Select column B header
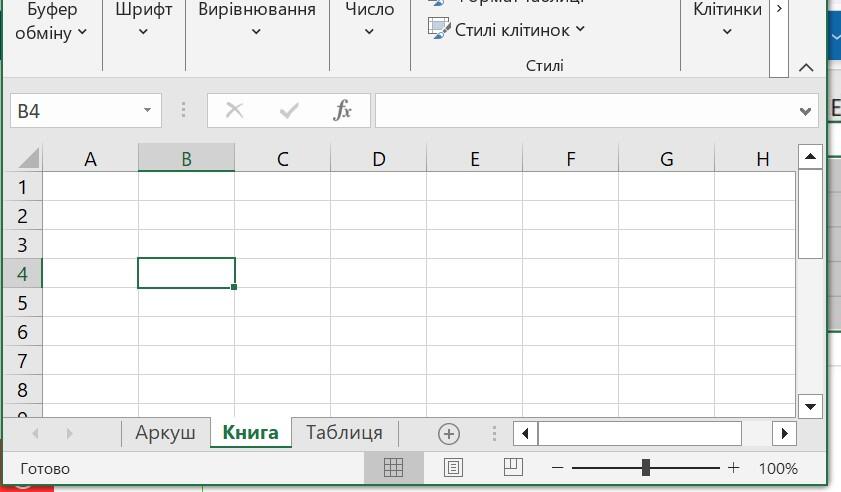 (186, 159)
